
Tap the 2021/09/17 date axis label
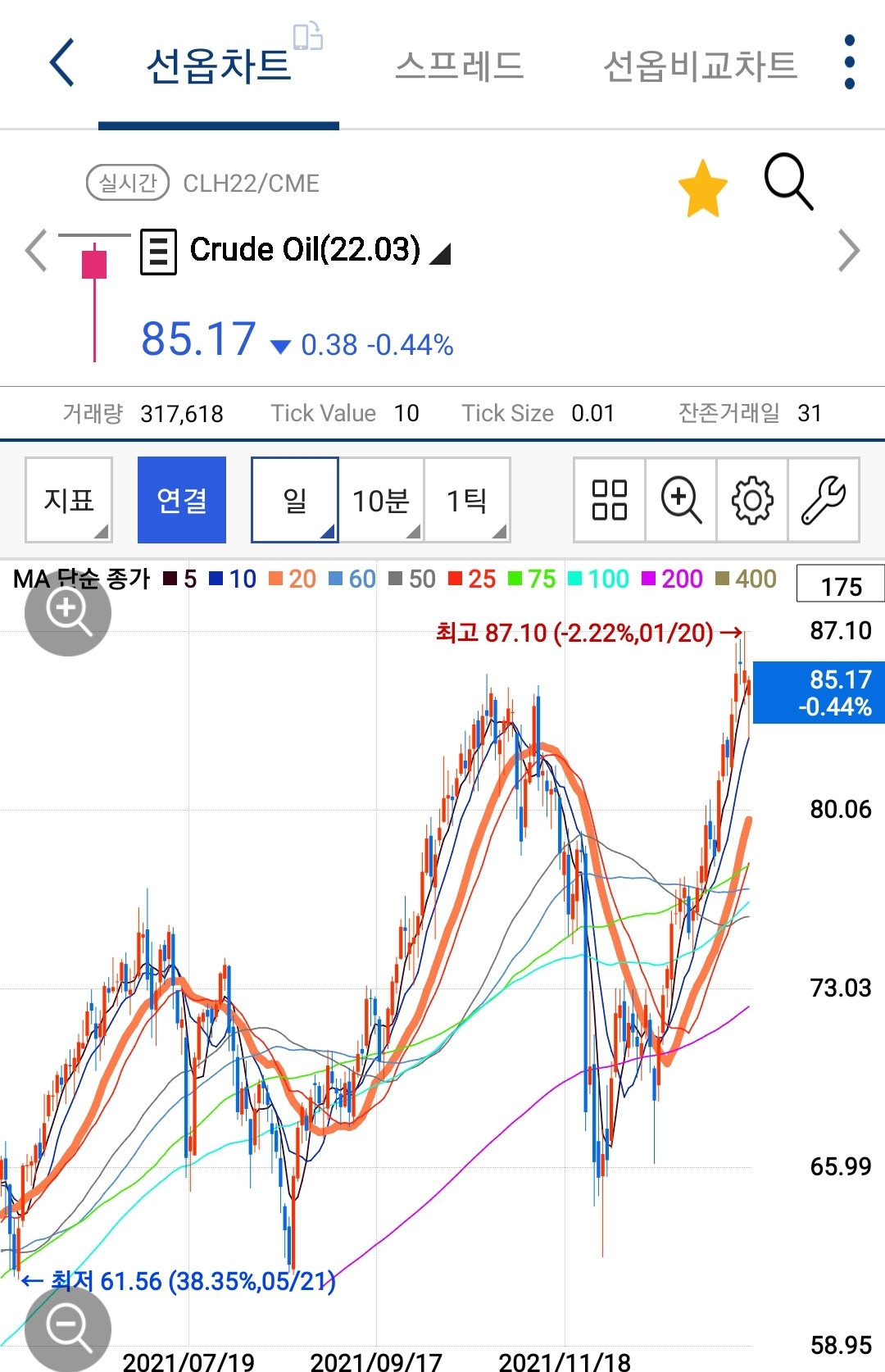376,1362
